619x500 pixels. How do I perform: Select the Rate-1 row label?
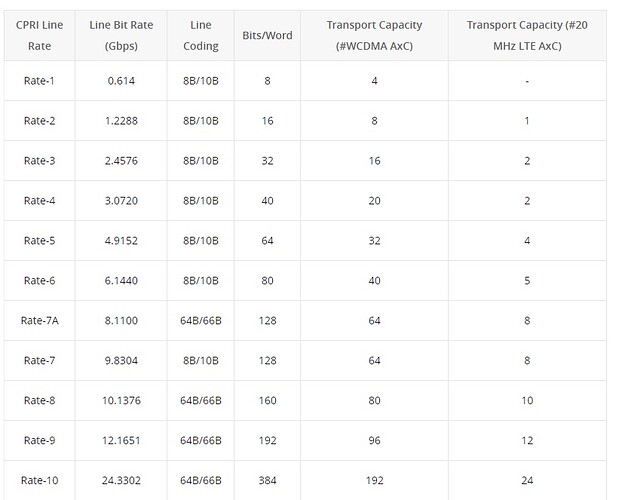pos(39,81)
